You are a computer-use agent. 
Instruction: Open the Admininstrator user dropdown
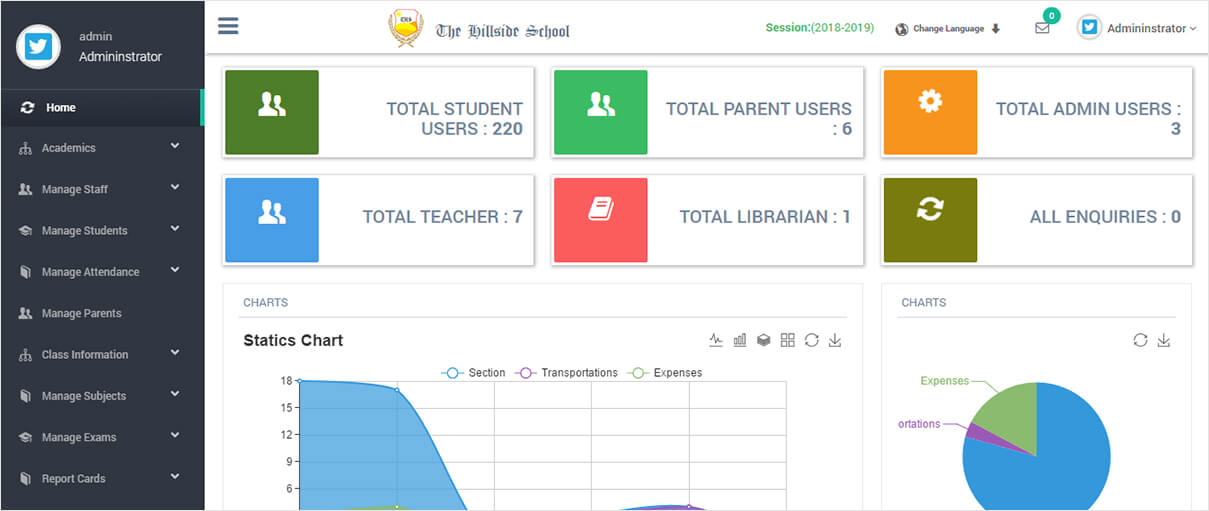[1137, 29]
